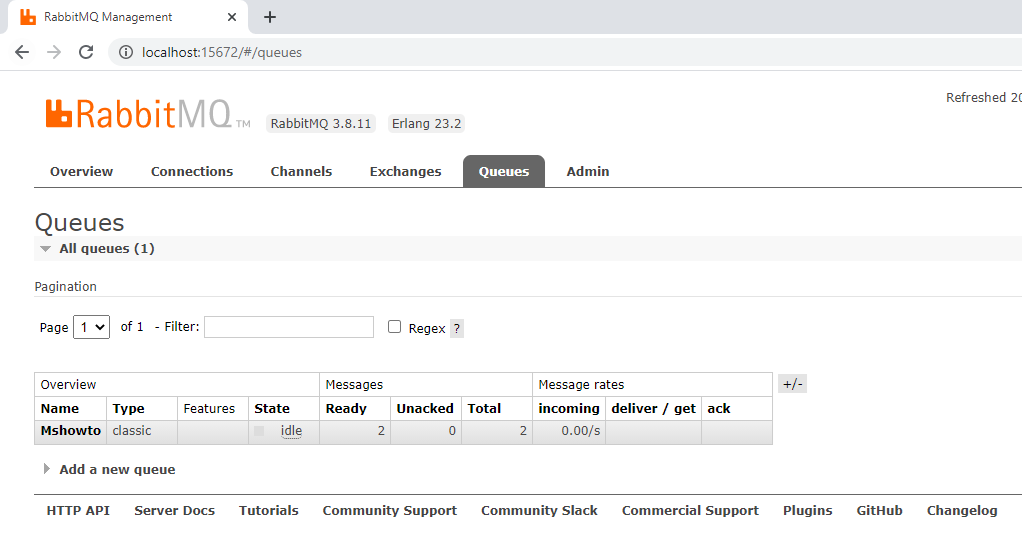Click the grey state indicator square
The height and width of the screenshot is (544, 1022).
(x=259, y=431)
